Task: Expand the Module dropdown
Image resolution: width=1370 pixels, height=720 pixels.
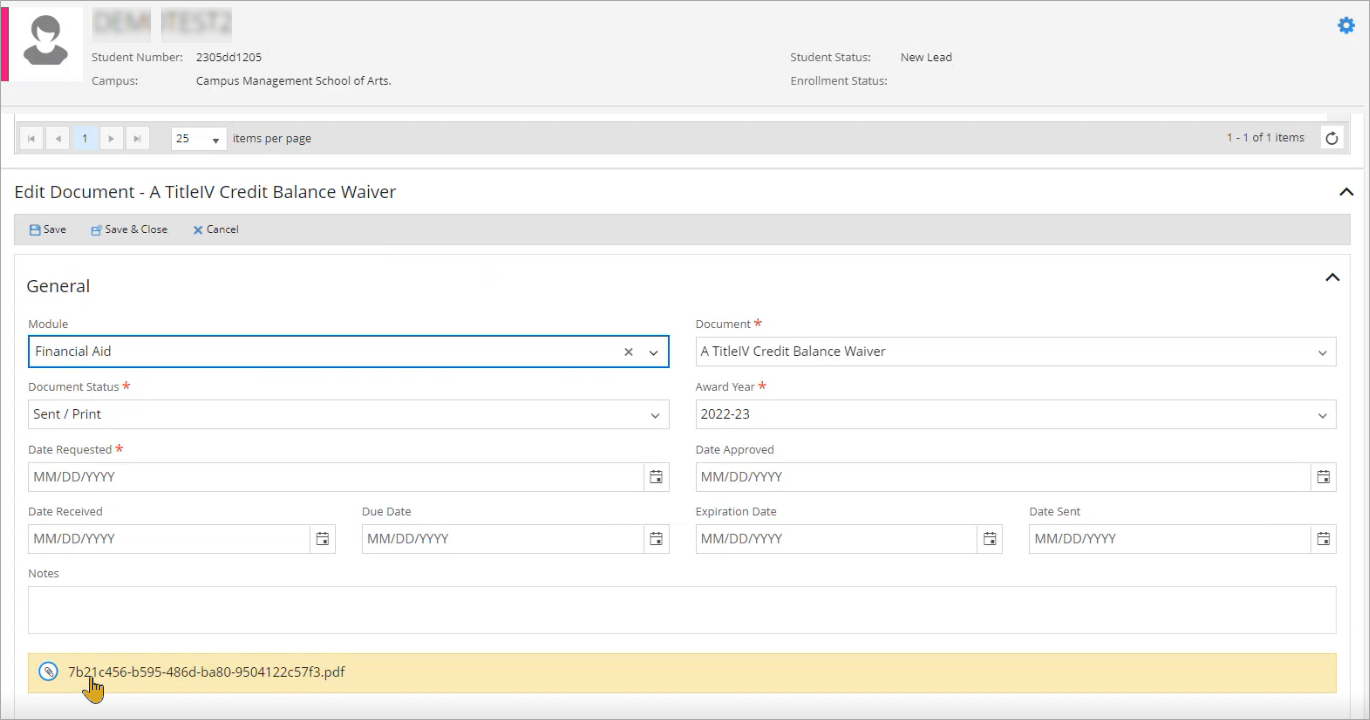Action: point(654,352)
